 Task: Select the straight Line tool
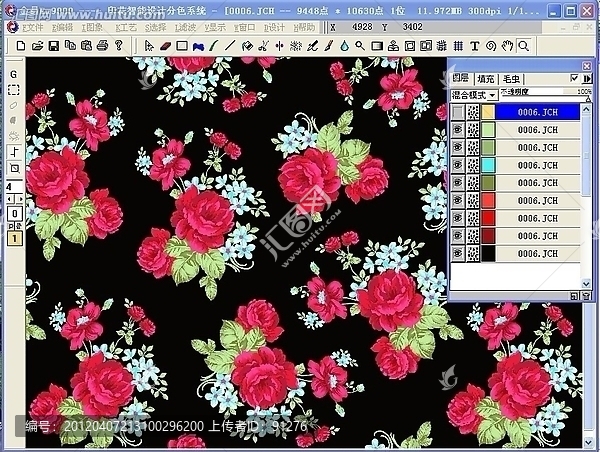point(230,46)
